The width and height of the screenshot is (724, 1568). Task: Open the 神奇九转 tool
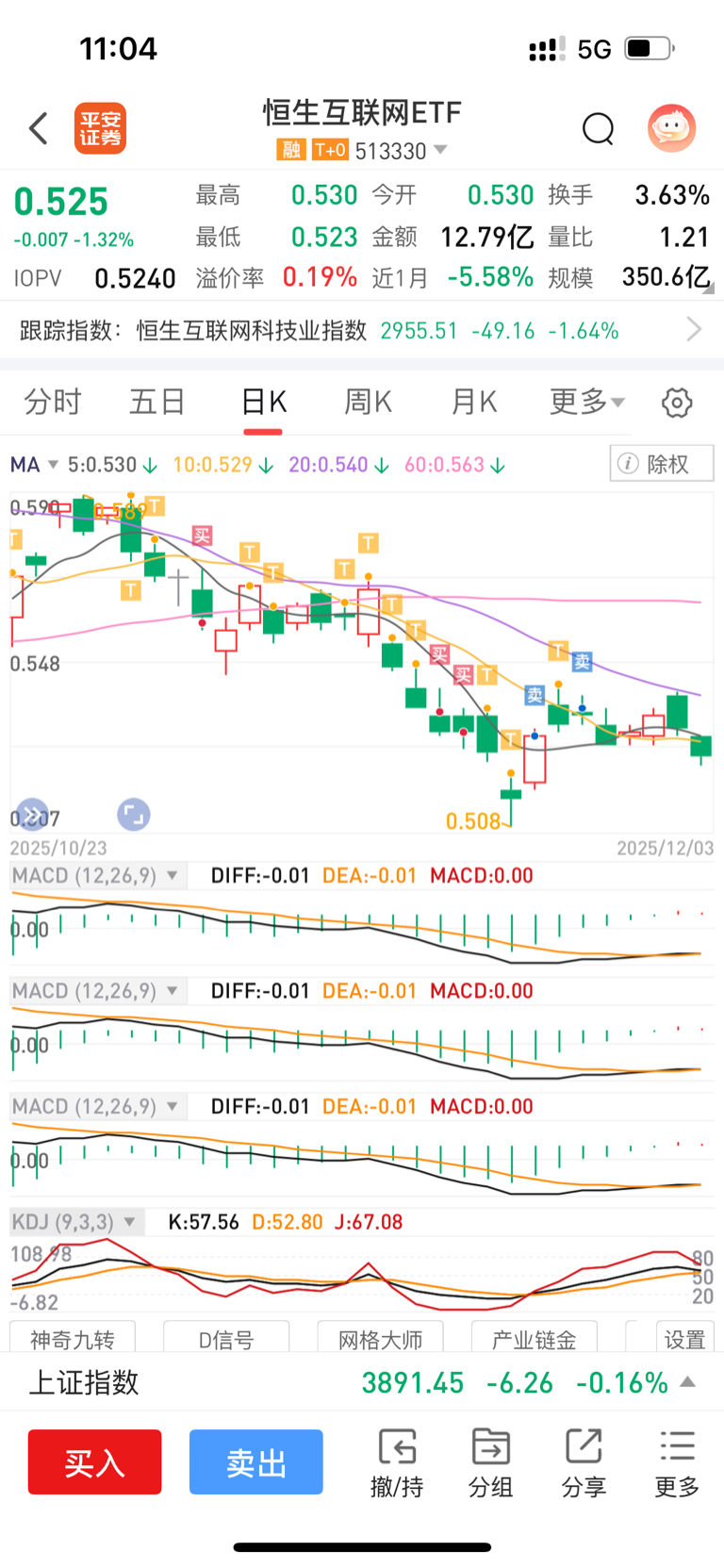(73, 1337)
